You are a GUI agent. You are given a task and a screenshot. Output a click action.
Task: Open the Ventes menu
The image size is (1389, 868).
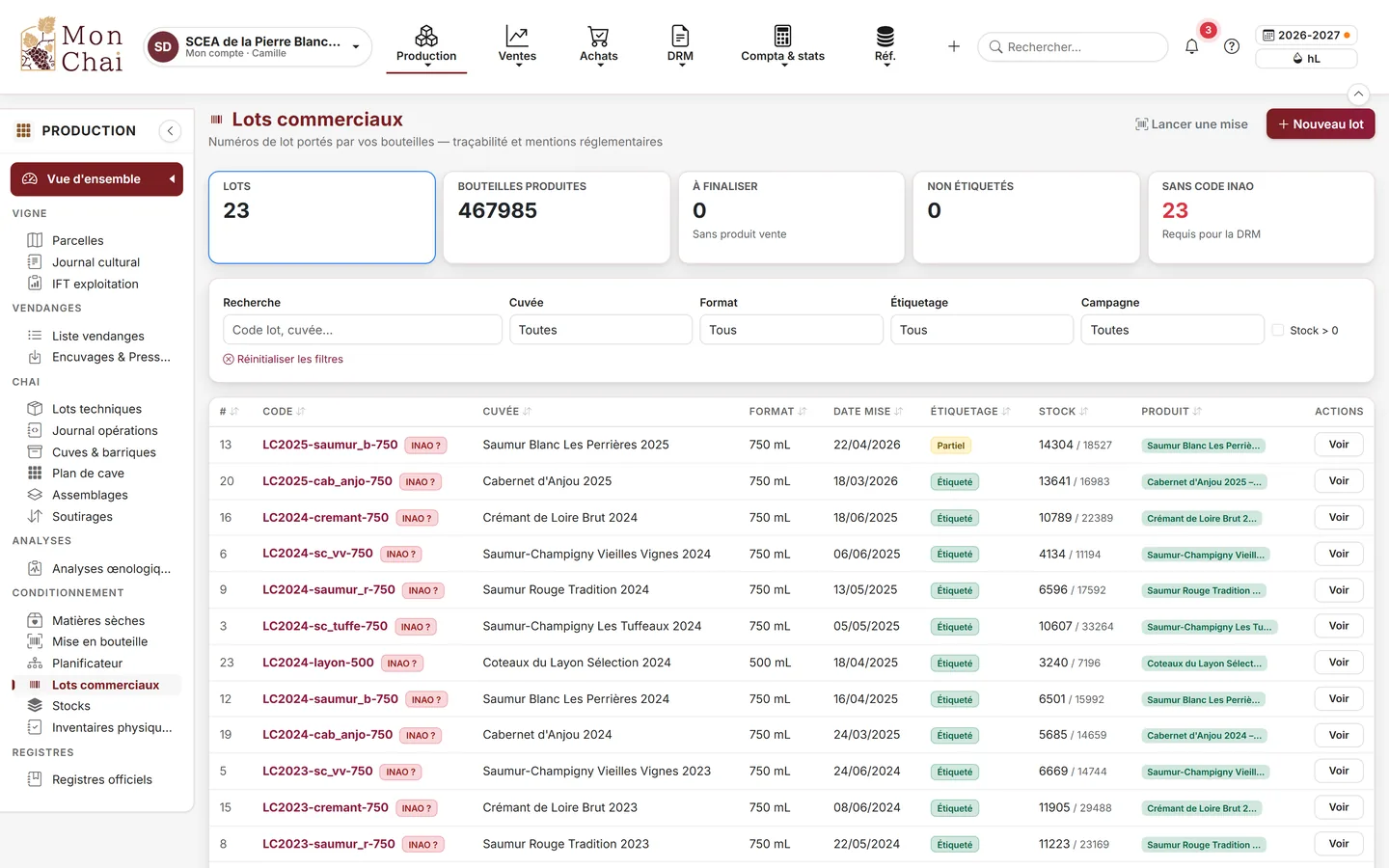click(517, 46)
